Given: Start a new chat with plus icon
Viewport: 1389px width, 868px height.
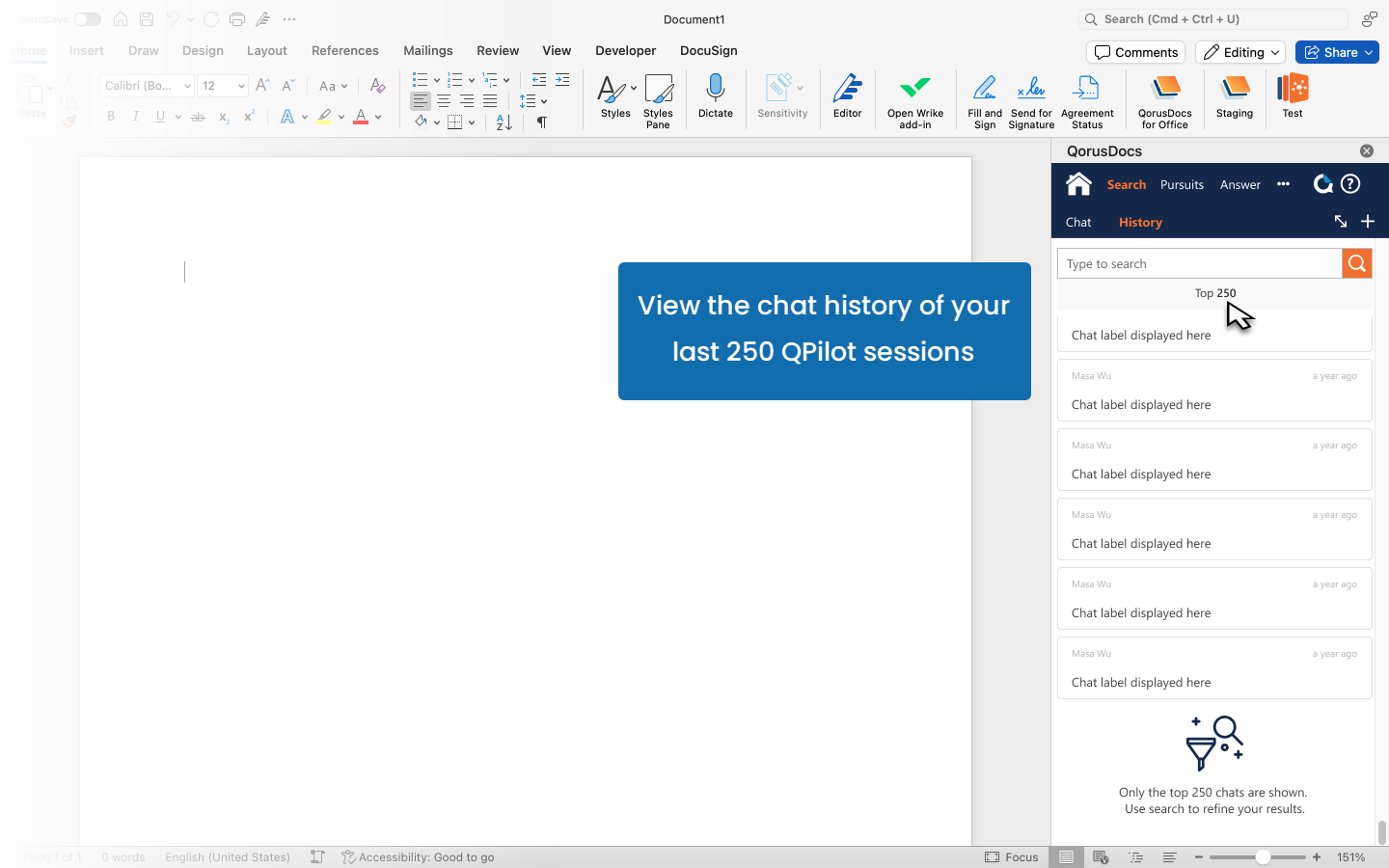Looking at the screenshot, I should click(1367, 222).
